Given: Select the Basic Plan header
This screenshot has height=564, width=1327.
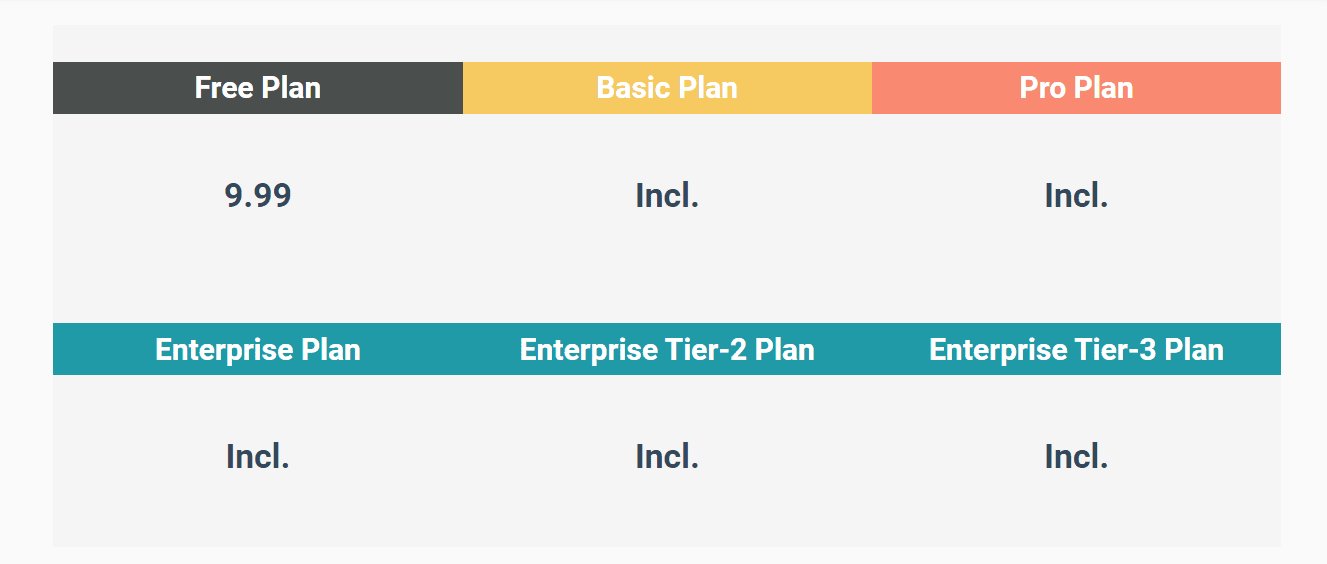Looking at the screenshot, I should pos(667,88).
